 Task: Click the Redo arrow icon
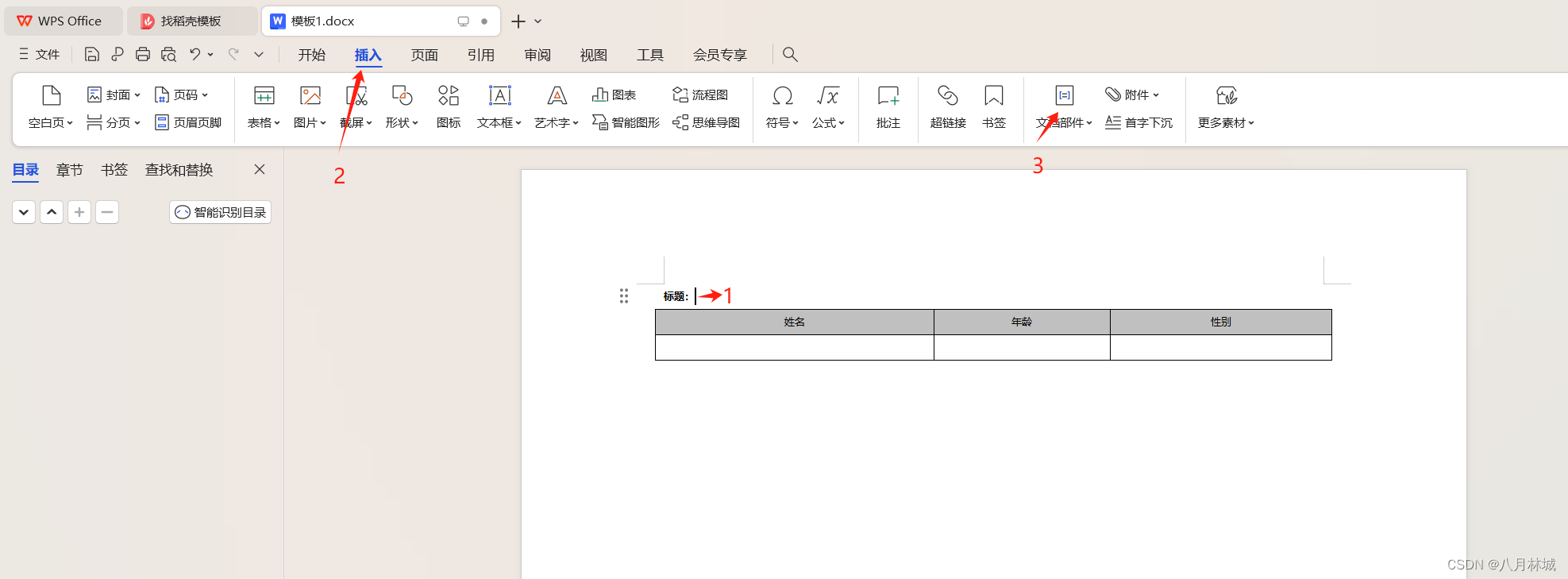(233, 54)
